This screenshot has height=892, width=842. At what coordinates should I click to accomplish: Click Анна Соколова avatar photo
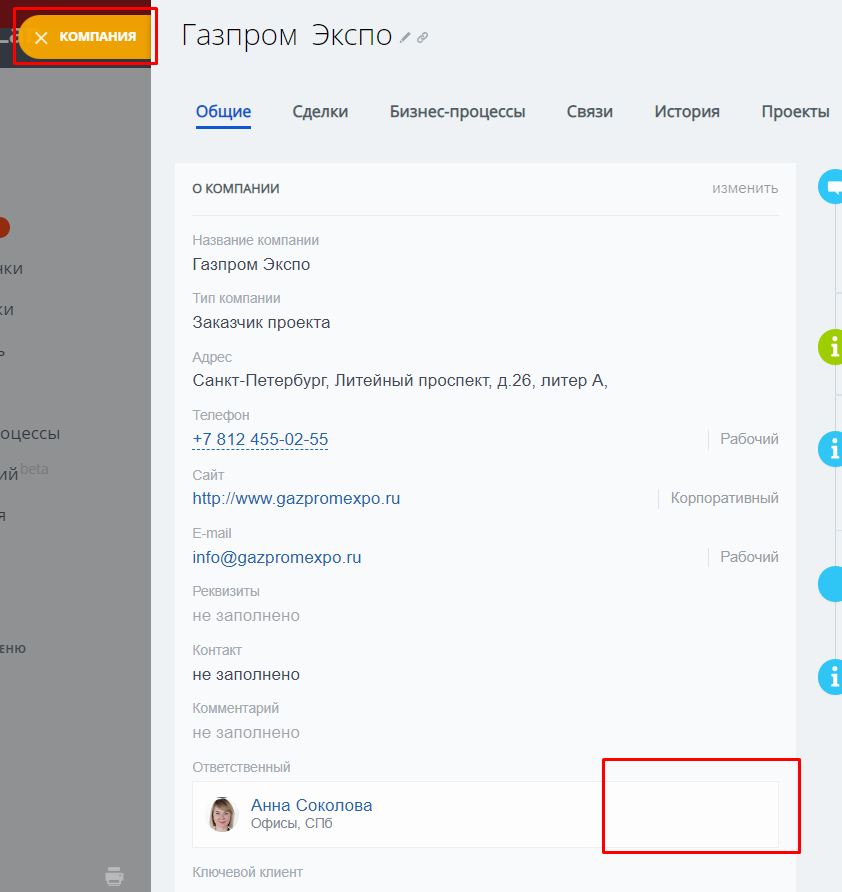click(x=222, y=815)
